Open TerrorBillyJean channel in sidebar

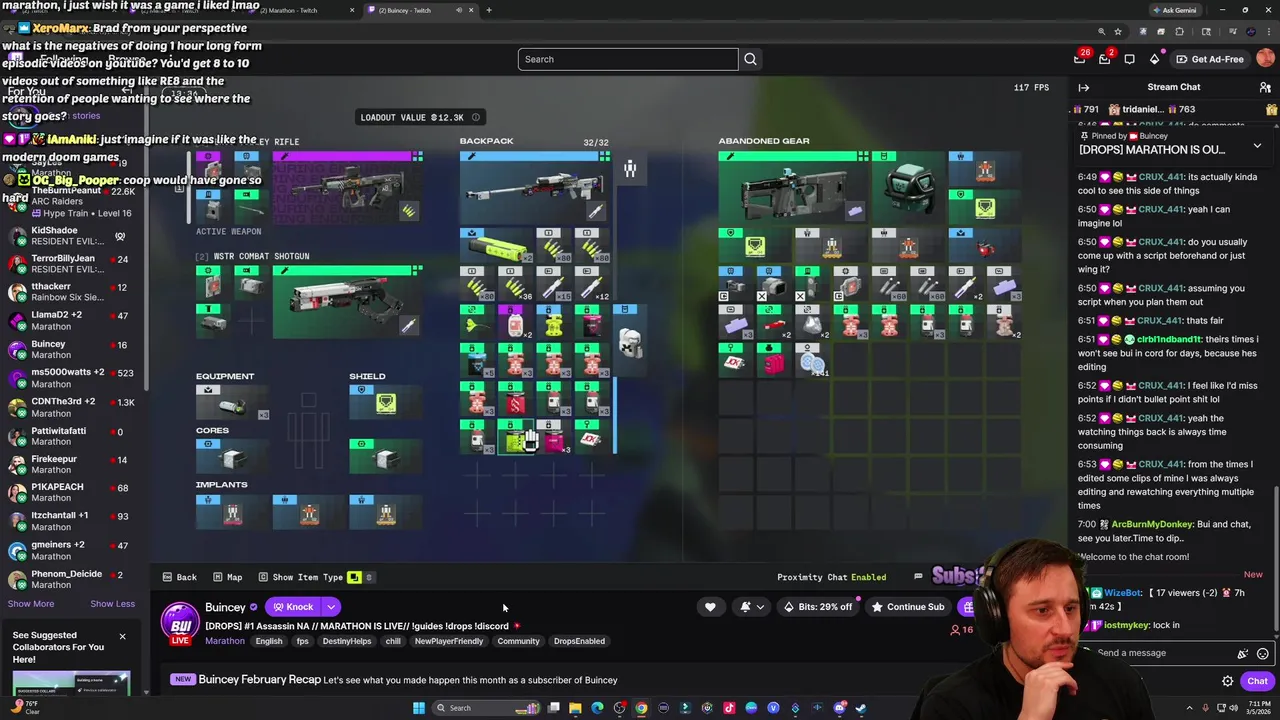[x=72, y=264]
